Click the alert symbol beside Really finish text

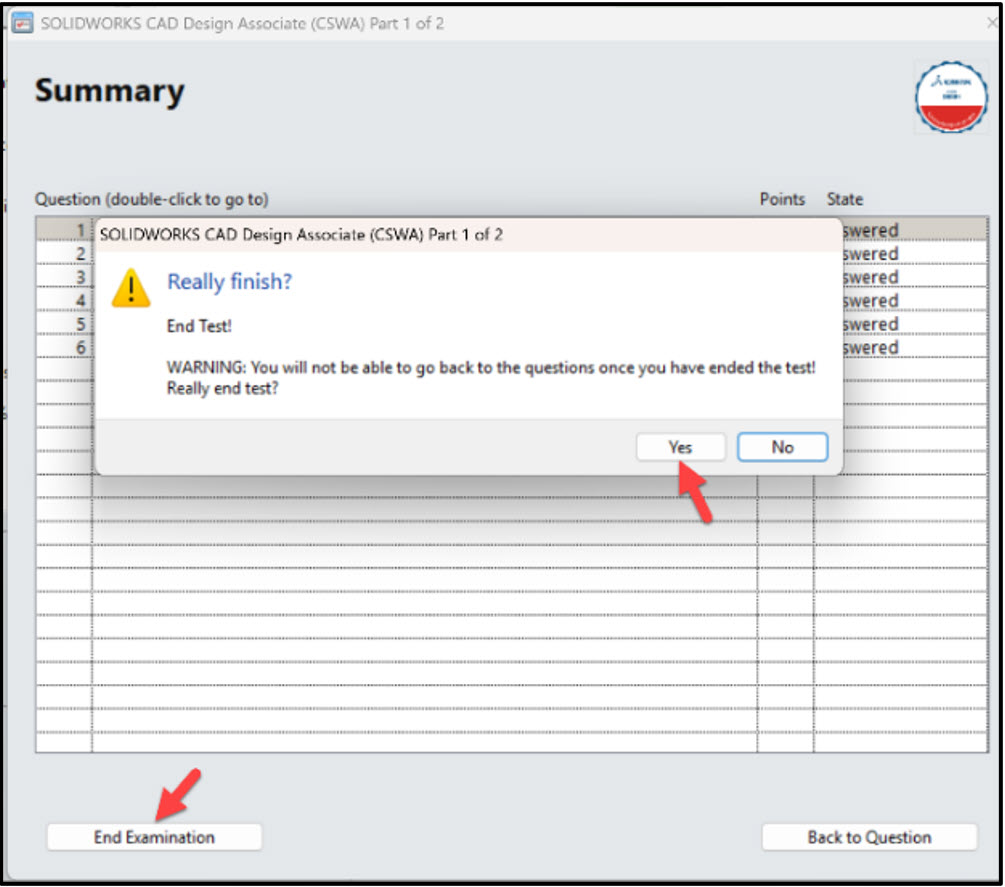click(131, 289)
